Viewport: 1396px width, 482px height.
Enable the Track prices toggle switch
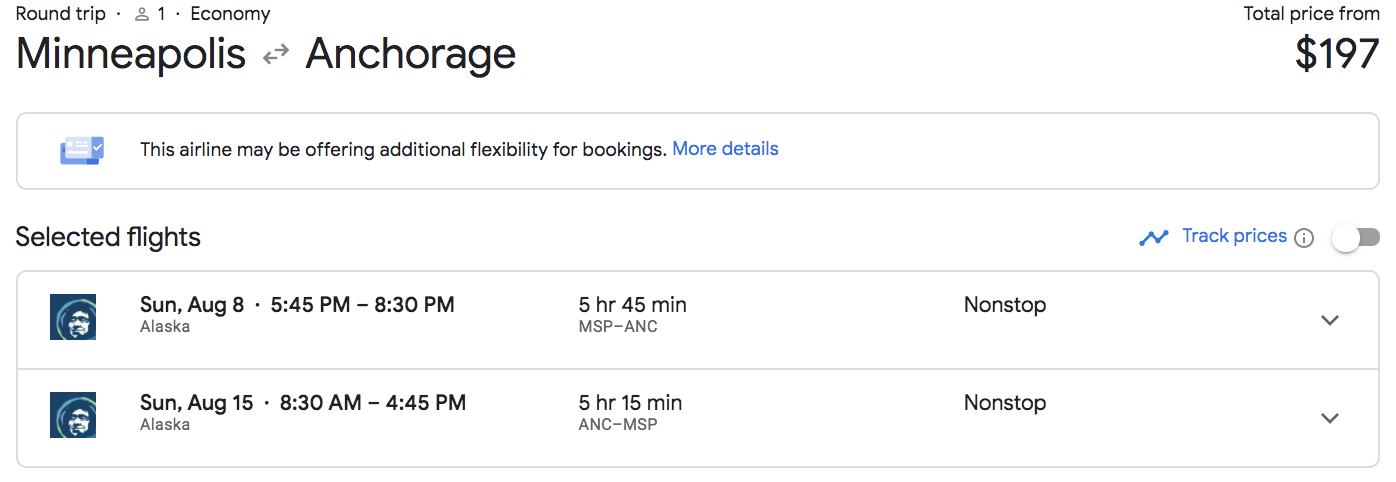tap(1356, 237)
